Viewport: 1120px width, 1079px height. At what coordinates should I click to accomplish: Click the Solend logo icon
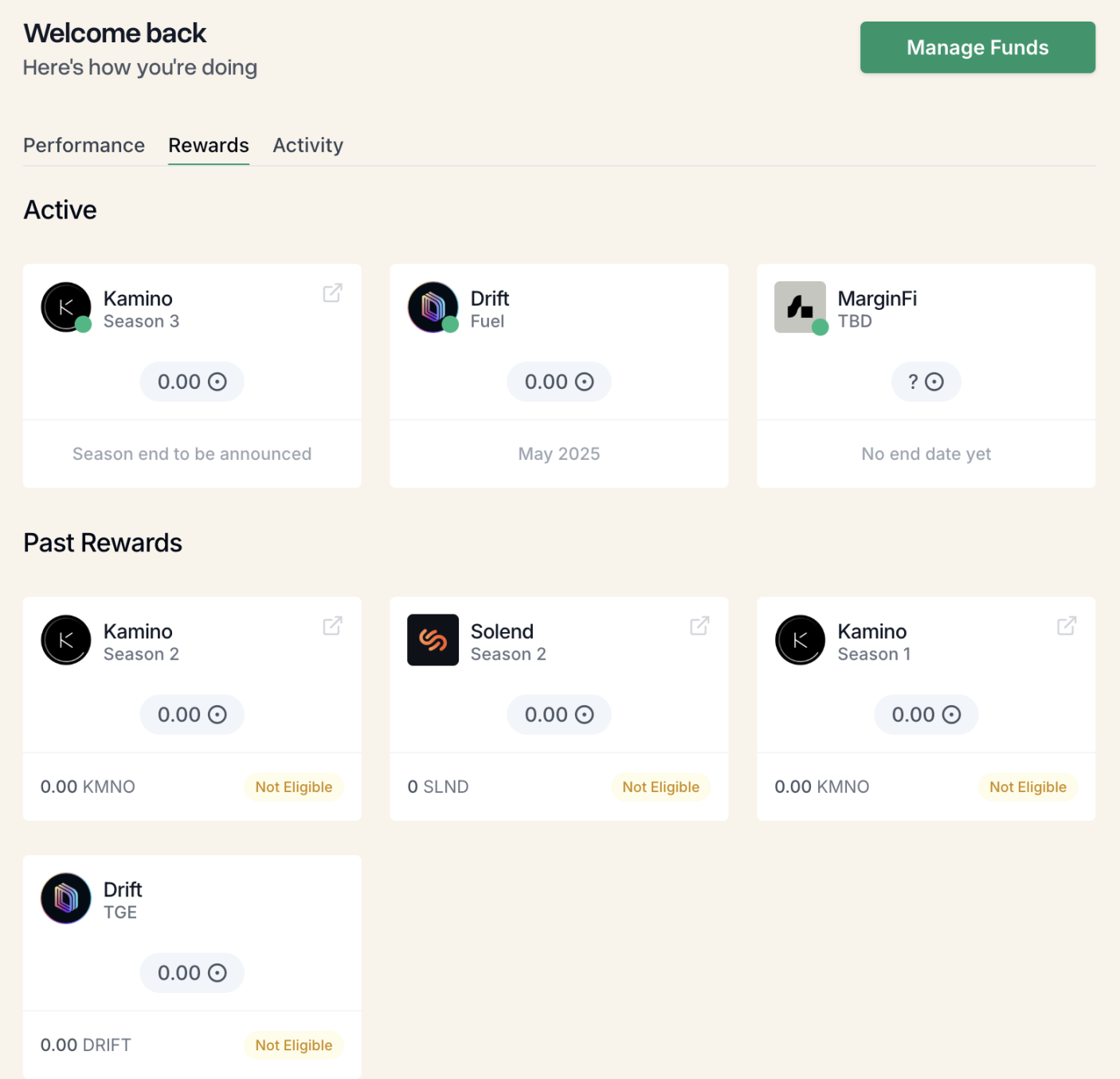433,640
